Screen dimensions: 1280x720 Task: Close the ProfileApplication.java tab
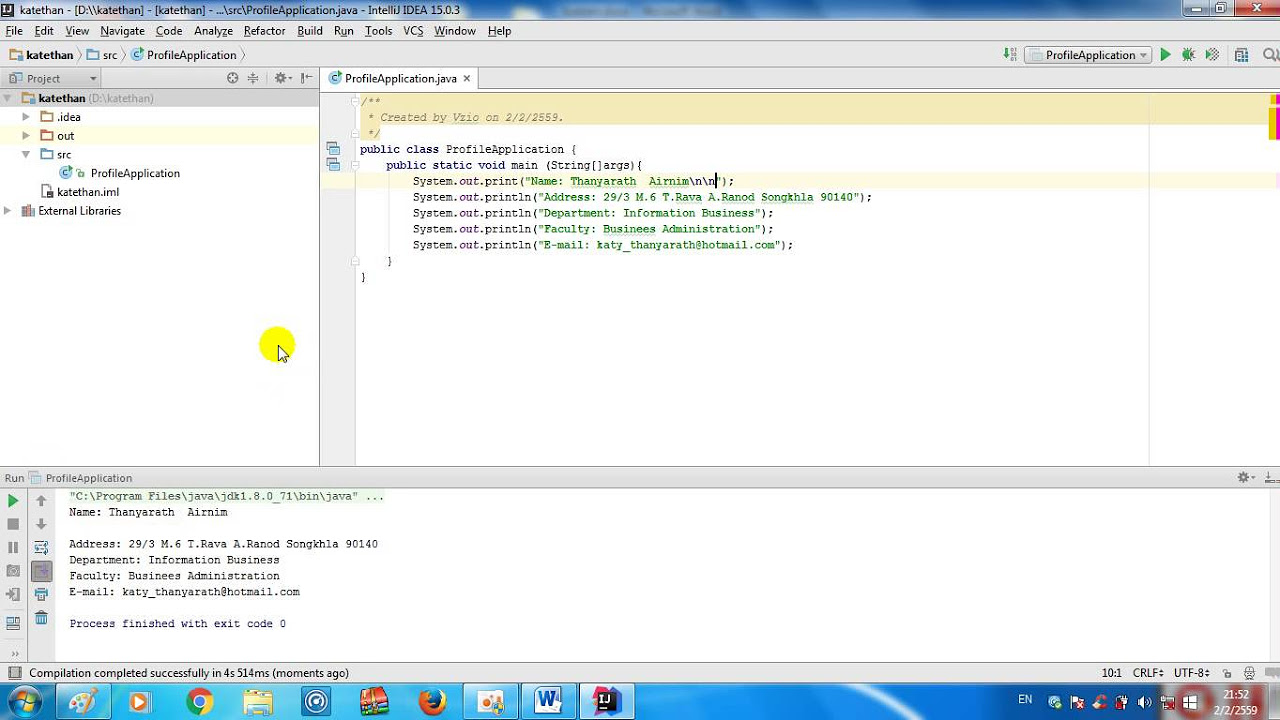(x=466, y=78)
